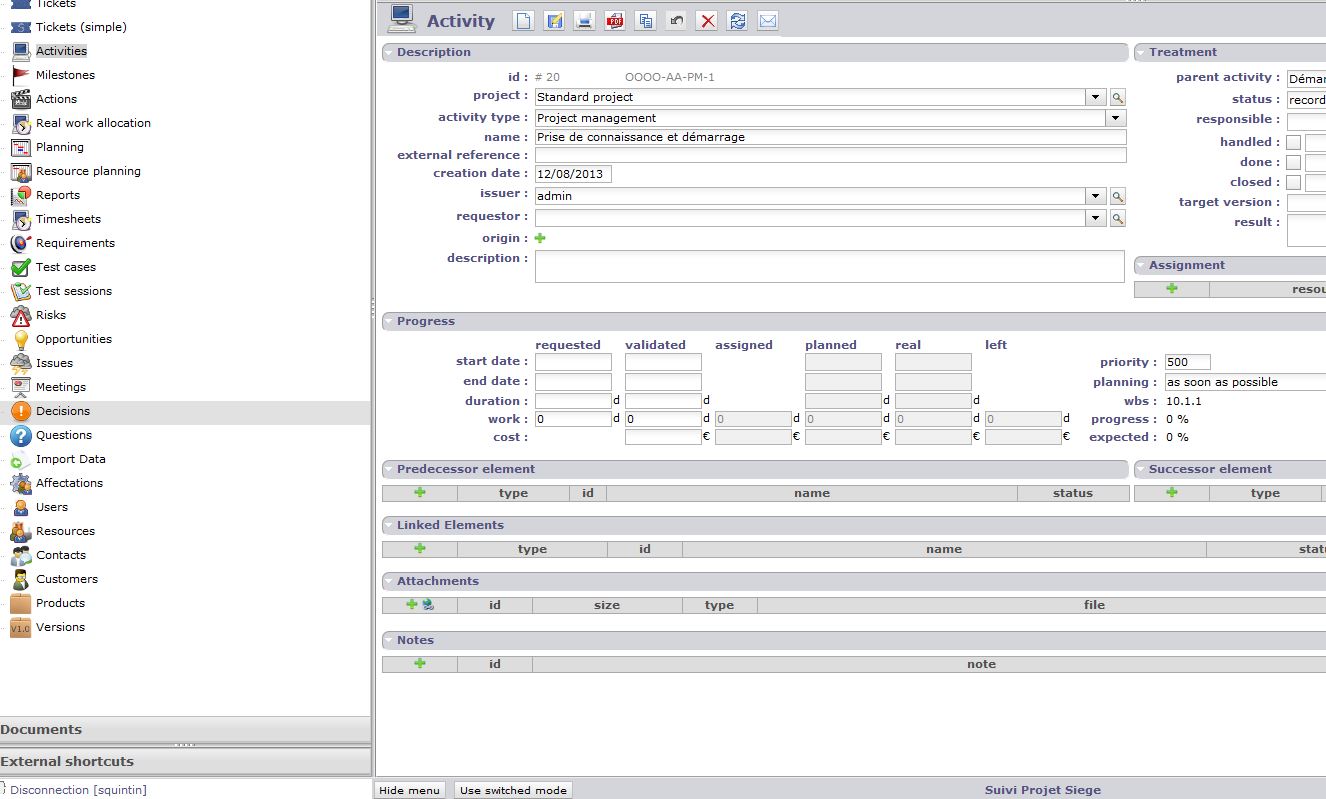The height and width of the screenshot is (799, 1326).
Task: Refresh the activity with the arrows icon
Action: 737,21
